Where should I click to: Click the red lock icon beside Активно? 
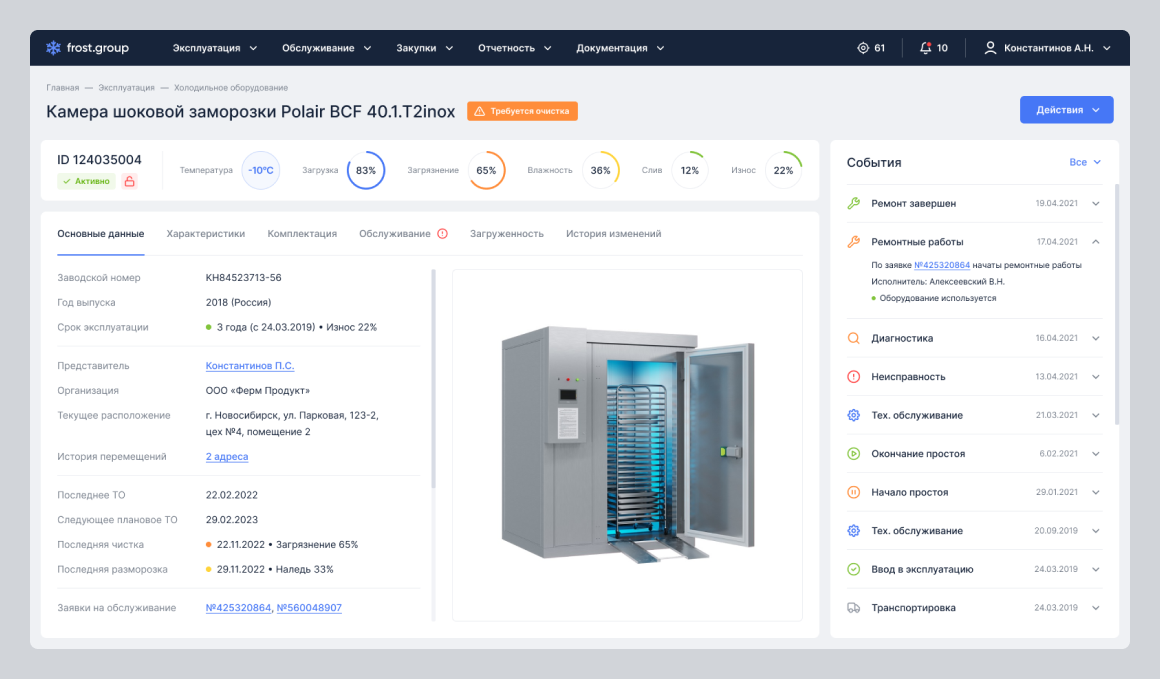pos(129,181)
